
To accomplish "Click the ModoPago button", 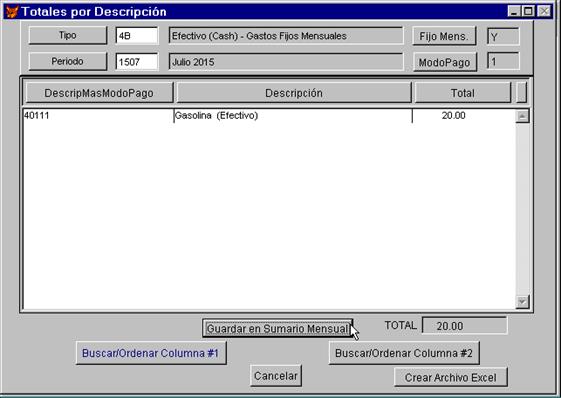I will [x=445, y=62].
